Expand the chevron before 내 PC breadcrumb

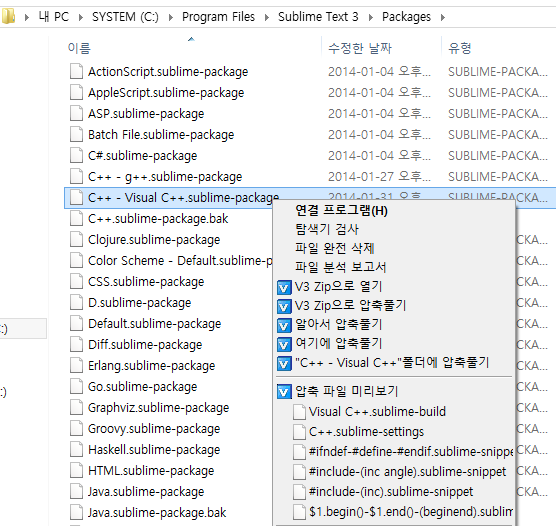point(27,17)
